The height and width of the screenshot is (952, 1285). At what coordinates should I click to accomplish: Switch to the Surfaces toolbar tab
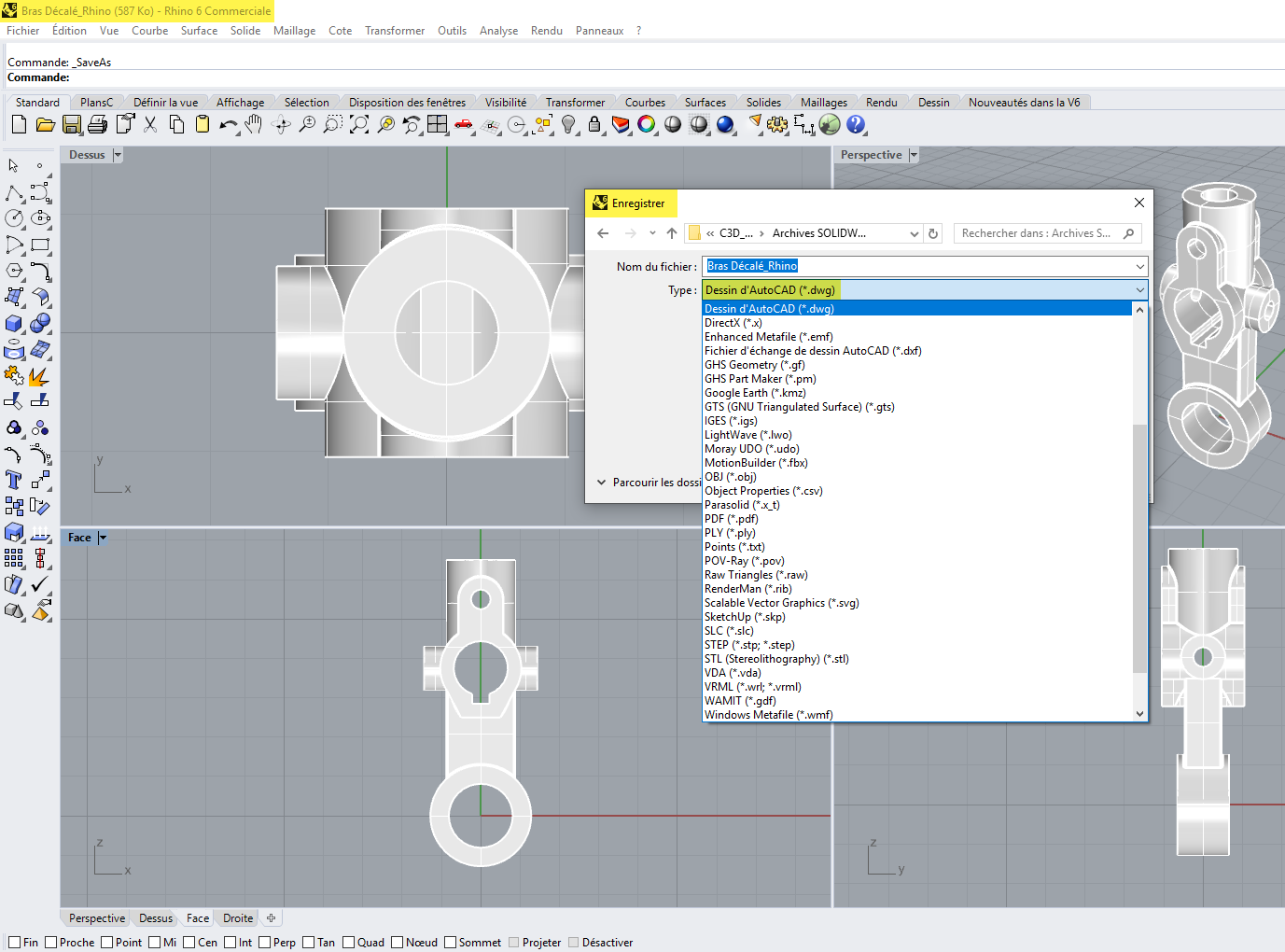[706, 101]
